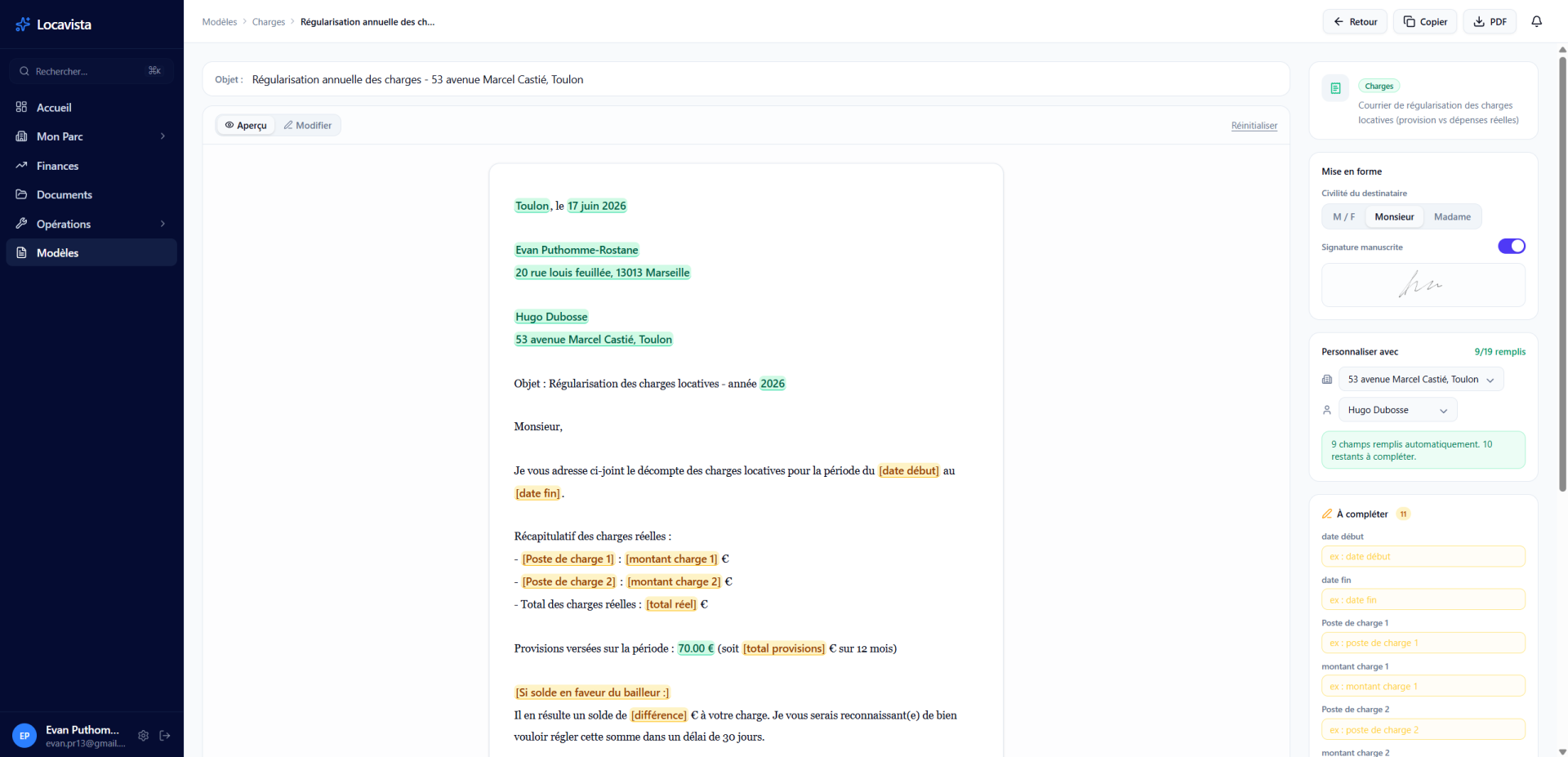1568x757 pixels.
Task: Click the property building icon beside address selector
Action: pyautogui.click(x=1327, y=380)
